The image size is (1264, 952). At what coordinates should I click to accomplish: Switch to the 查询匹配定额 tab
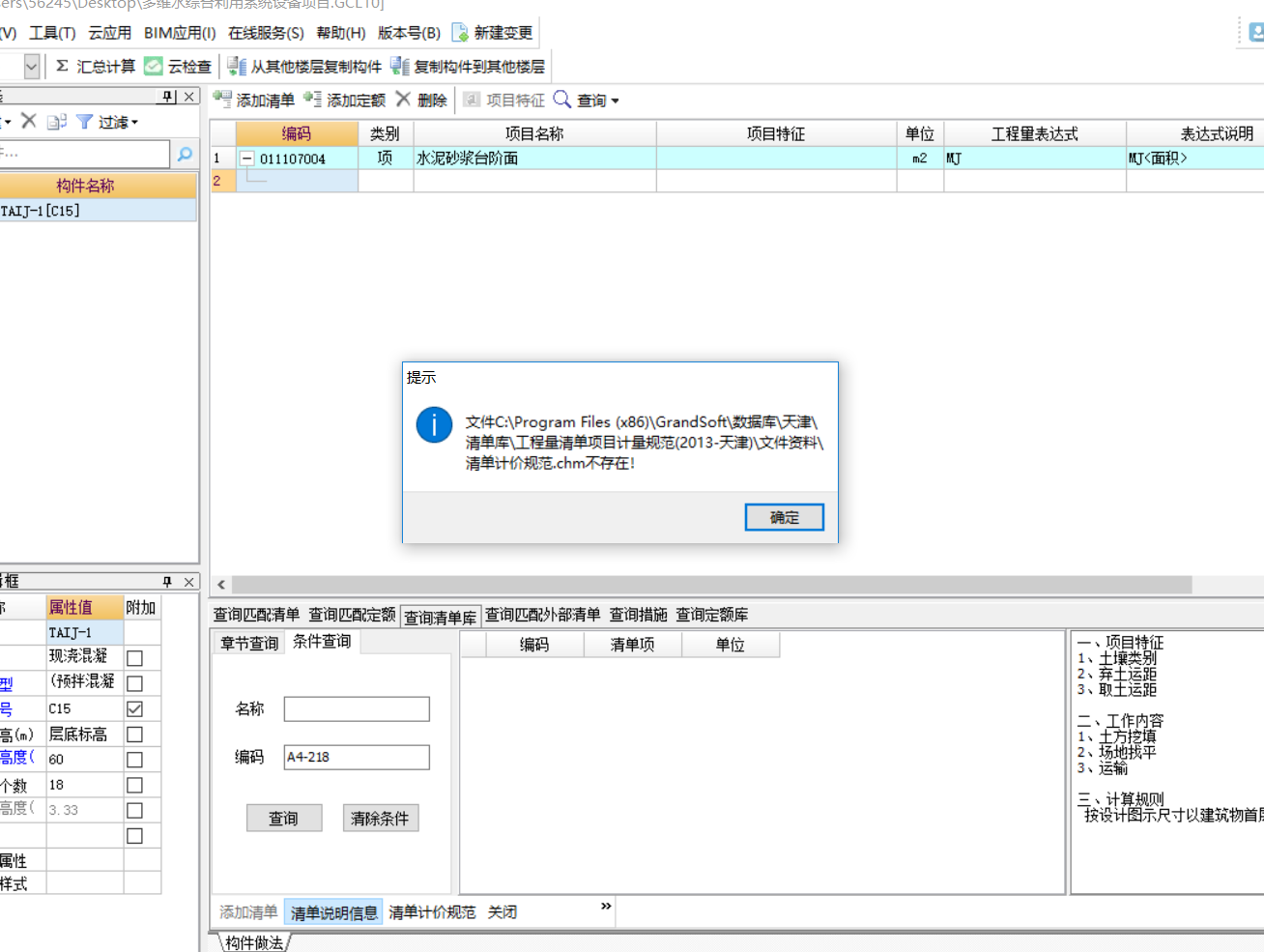tap(352, 615)
